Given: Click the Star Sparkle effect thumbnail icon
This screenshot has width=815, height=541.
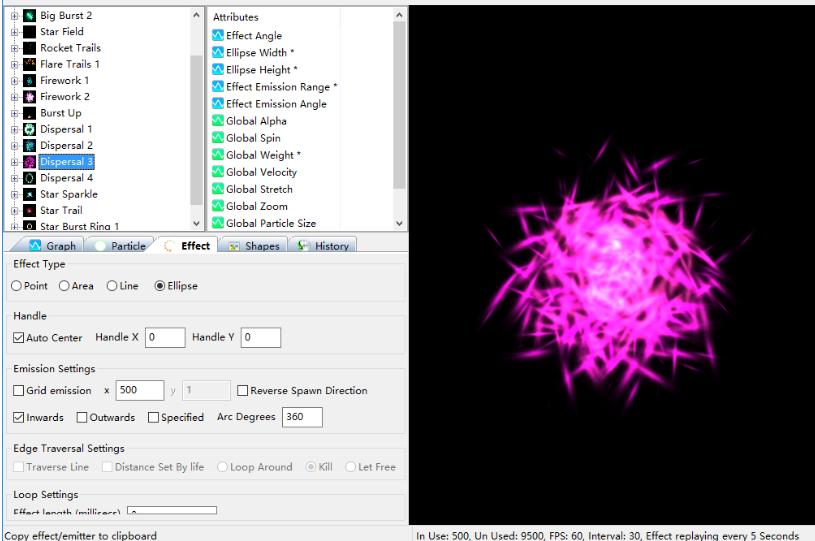Looking at the screenshot, I should click(30, 194).
